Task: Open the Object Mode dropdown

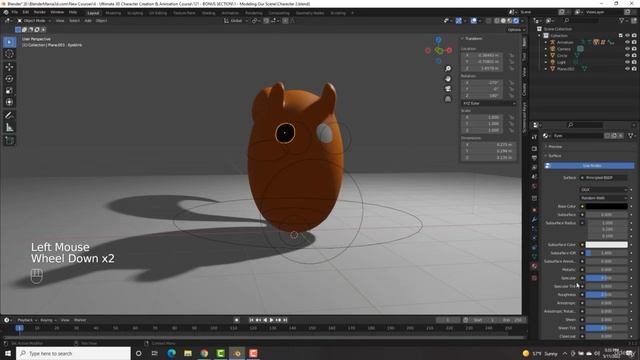Action: (34, 20)
